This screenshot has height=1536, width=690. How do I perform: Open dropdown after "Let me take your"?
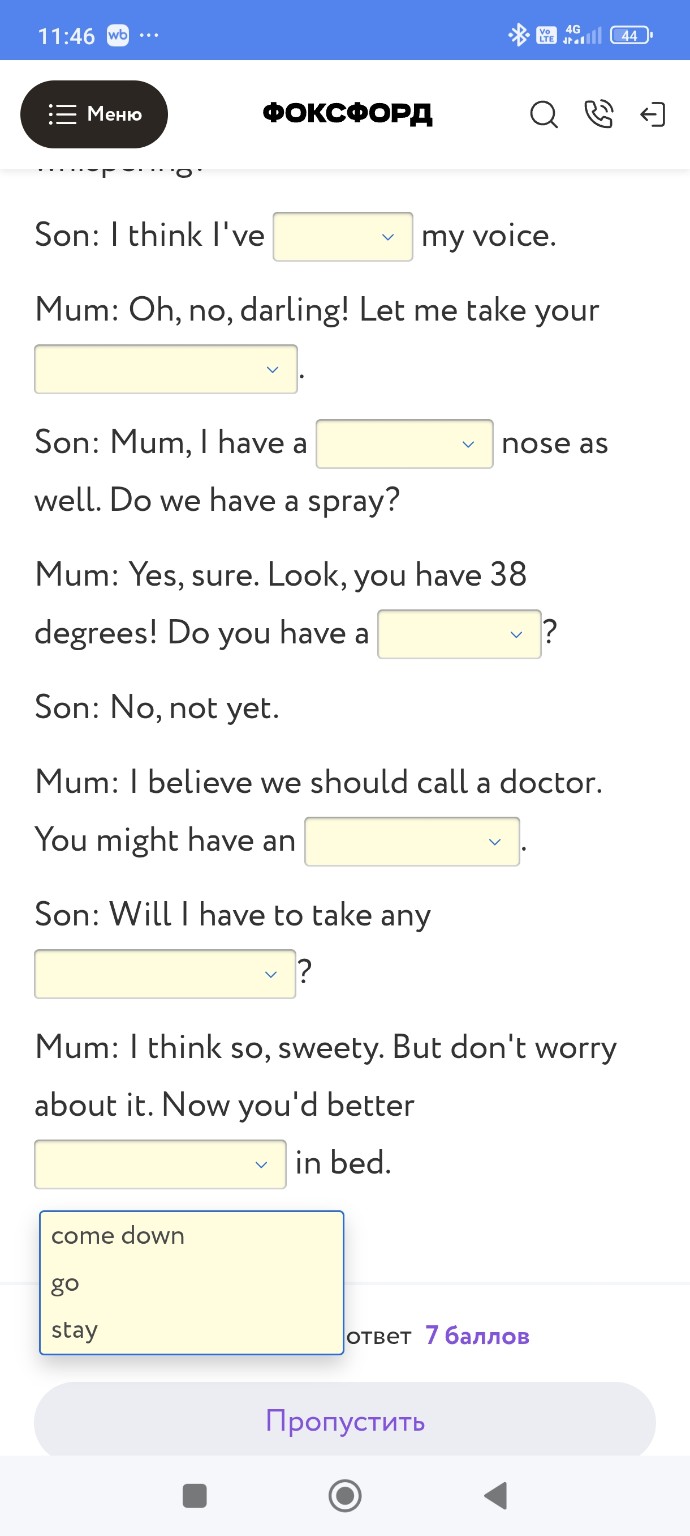pos(166,369)
